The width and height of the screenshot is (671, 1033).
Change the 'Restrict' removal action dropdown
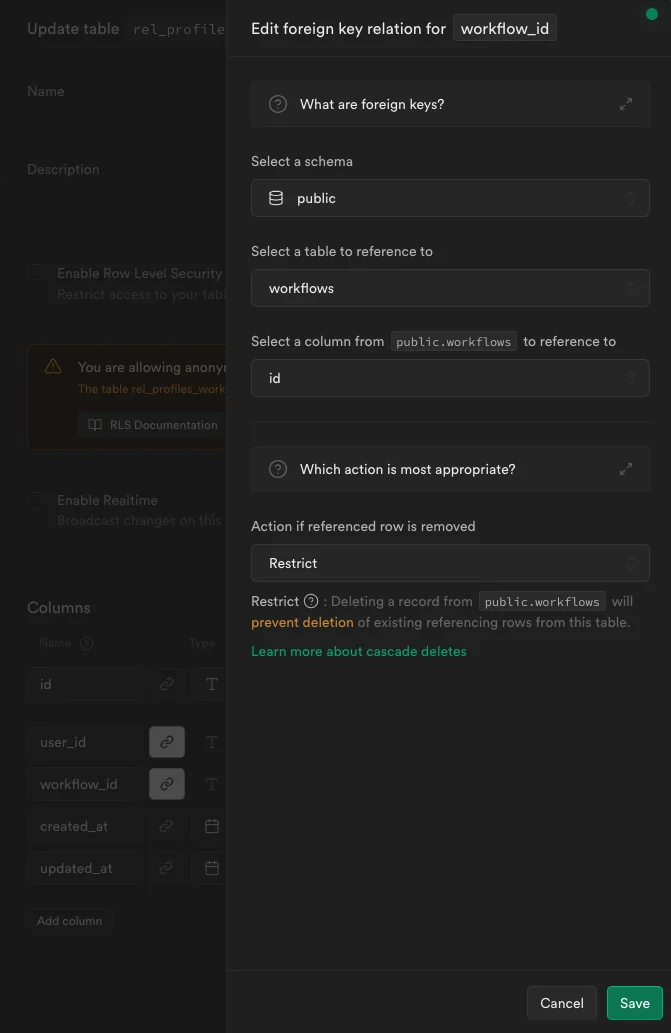[450, 562]
